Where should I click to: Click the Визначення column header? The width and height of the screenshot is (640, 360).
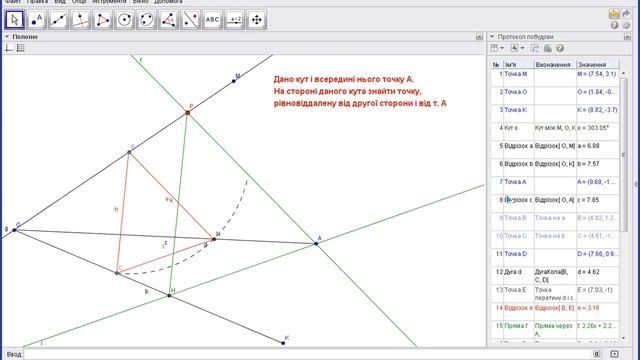555,64
